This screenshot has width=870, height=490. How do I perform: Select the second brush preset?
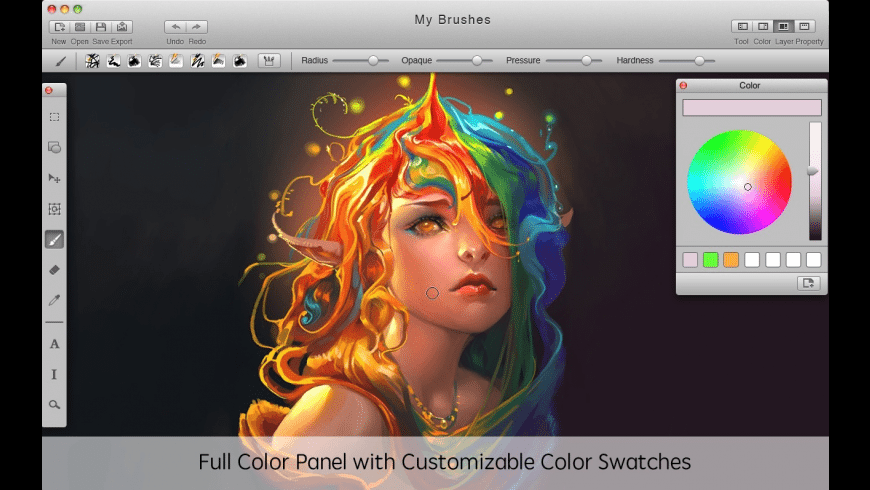(x=114, y=60)
